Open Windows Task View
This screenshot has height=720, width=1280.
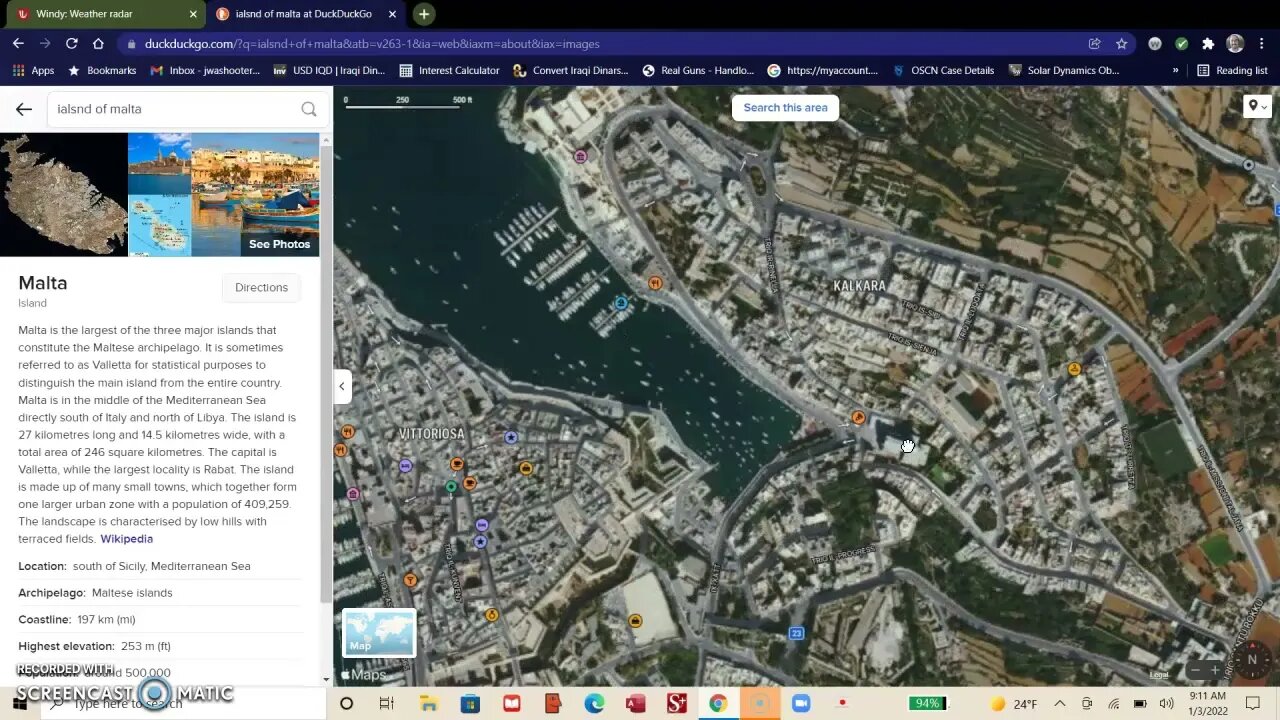click(387, 704)
